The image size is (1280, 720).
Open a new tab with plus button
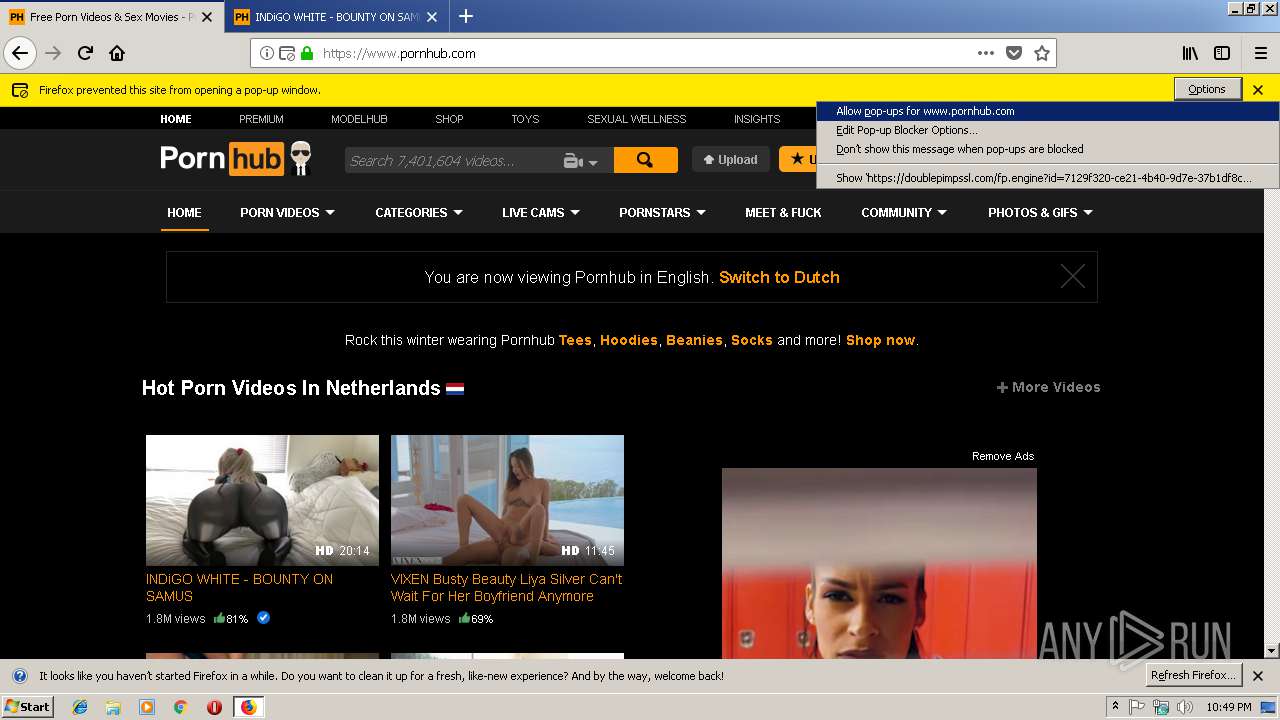466,16
